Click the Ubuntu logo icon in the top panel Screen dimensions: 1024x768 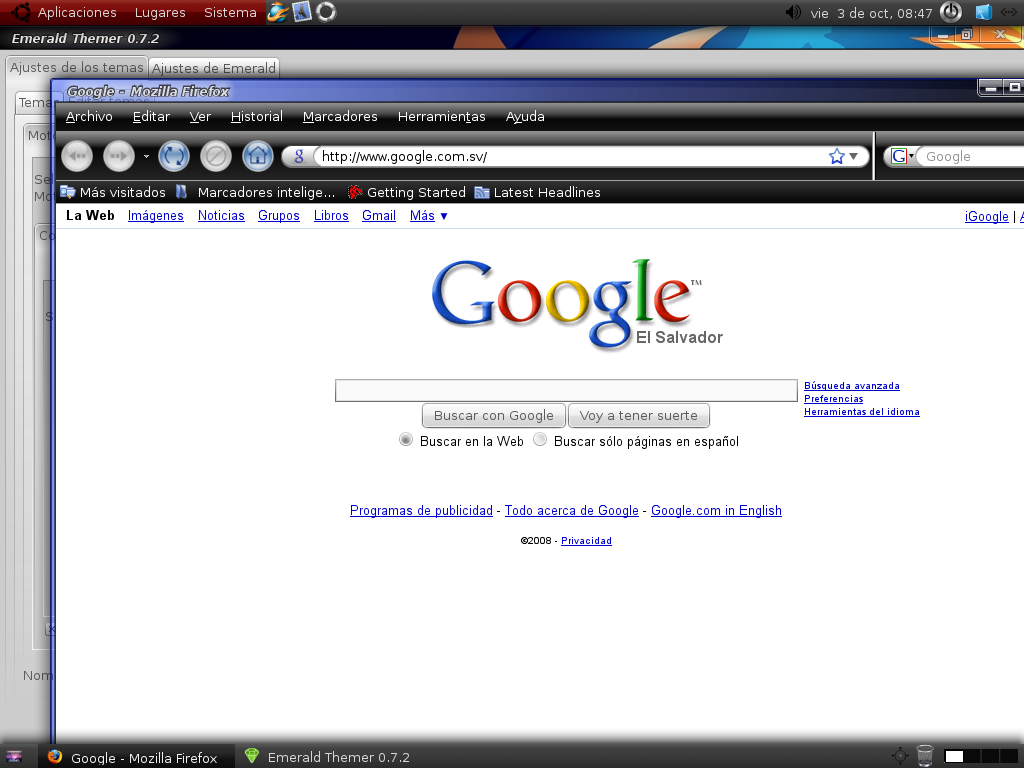[20, 12]
